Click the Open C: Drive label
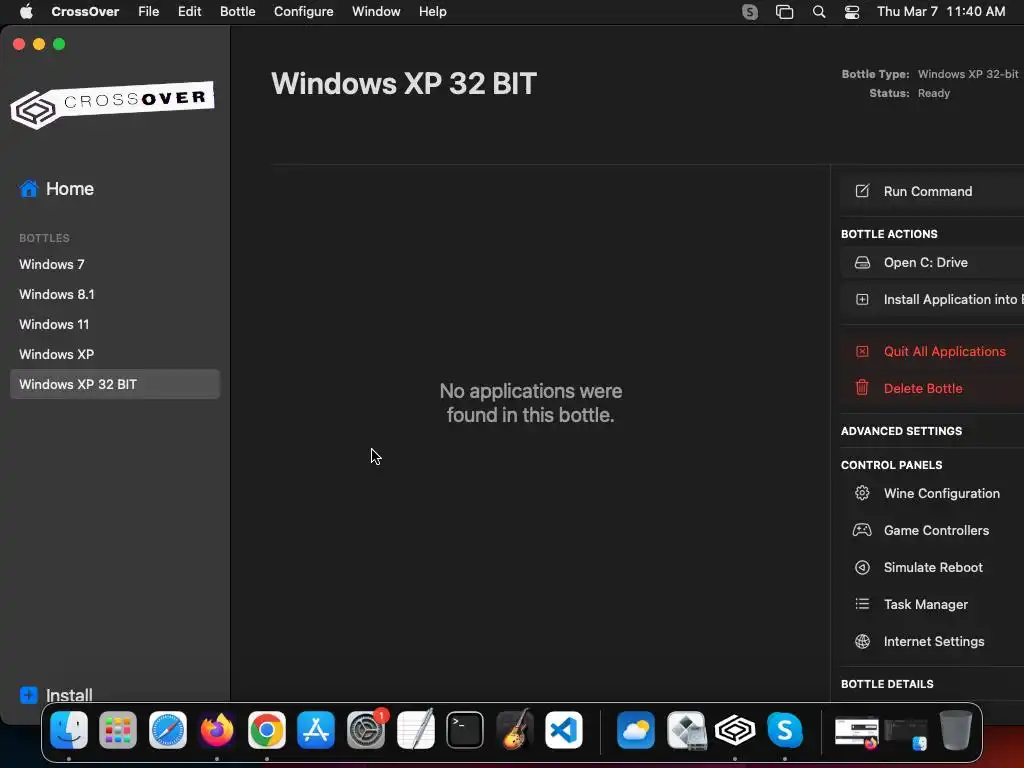 click(x=925, y=263)
